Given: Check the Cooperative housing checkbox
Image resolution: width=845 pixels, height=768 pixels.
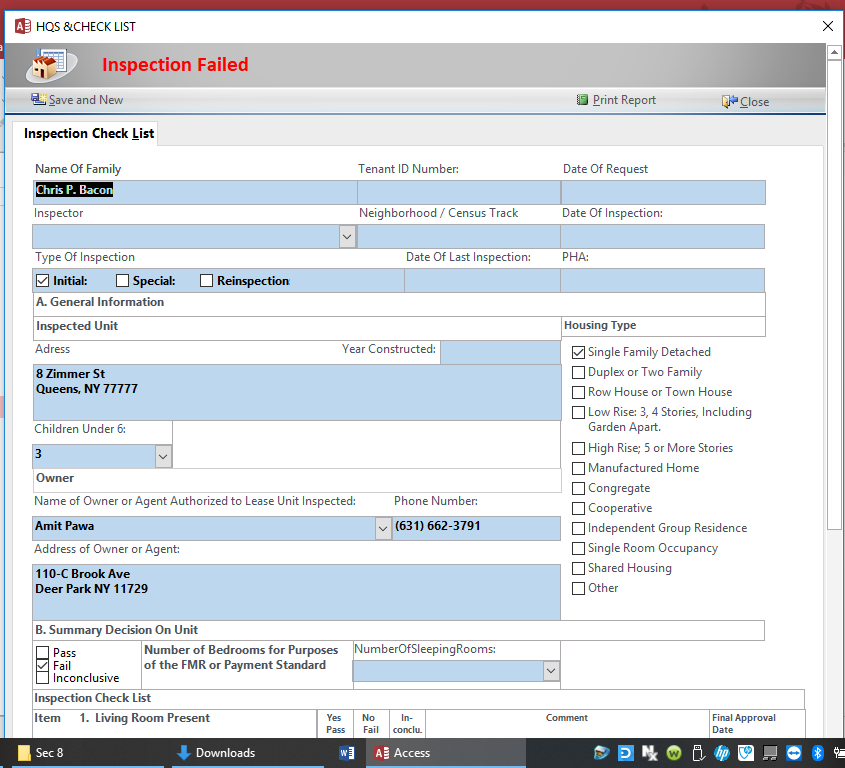Looking at the screenshot, I should 578,508.
